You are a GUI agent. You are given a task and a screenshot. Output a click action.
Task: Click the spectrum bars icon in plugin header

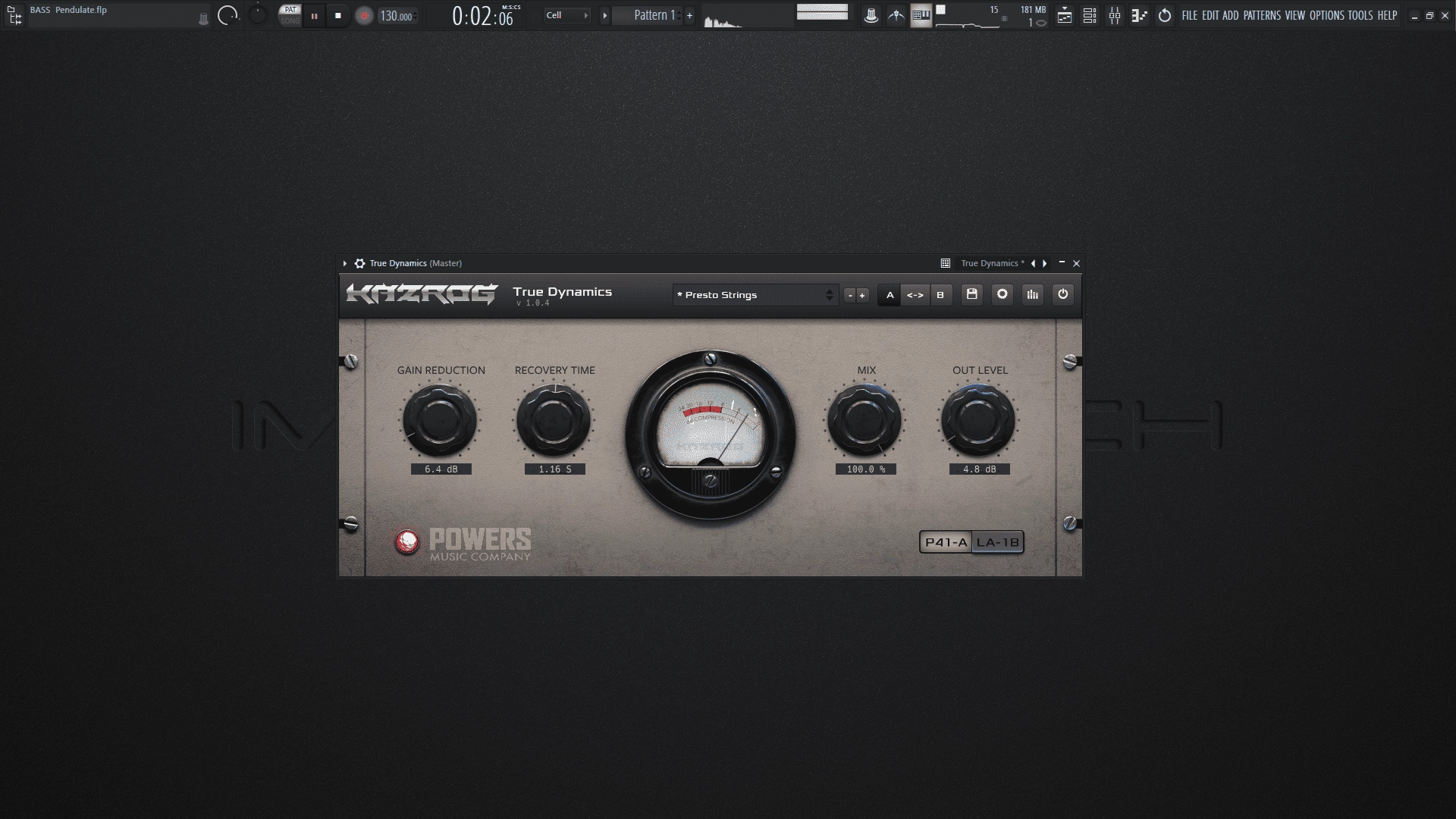pyautogui.click(x=1033, y=295)
